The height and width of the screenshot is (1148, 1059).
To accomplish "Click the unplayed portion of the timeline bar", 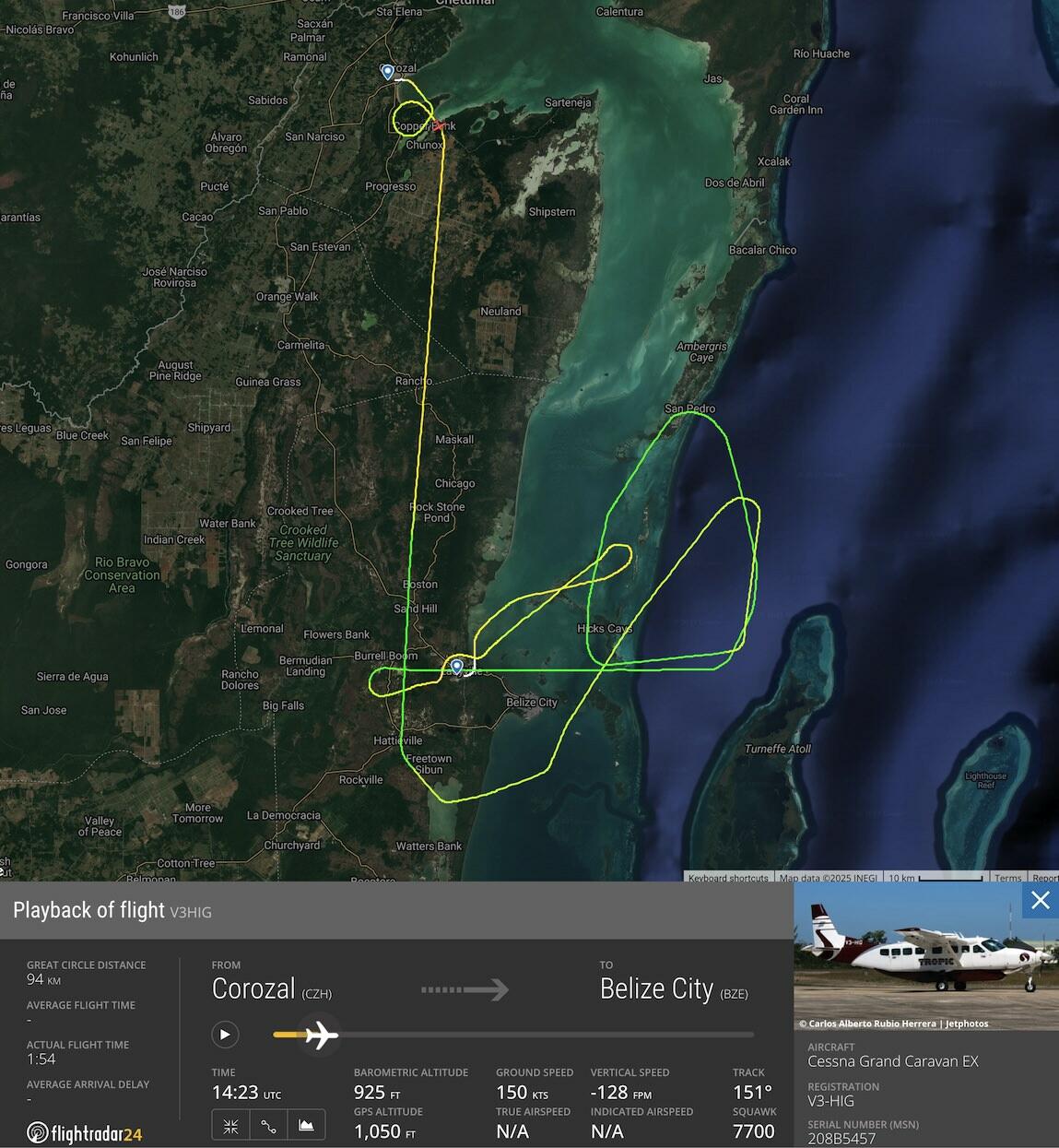I will click(x=547, y=1035).
